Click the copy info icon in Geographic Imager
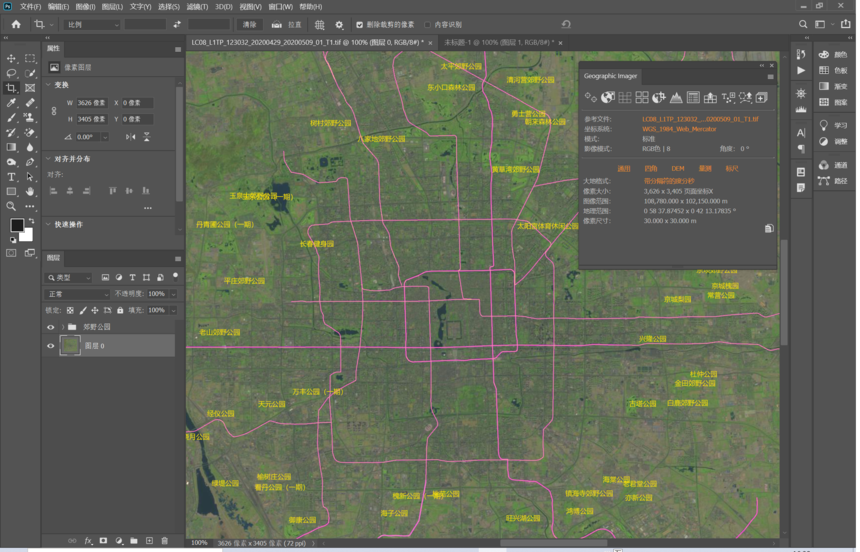 point(769,228)
